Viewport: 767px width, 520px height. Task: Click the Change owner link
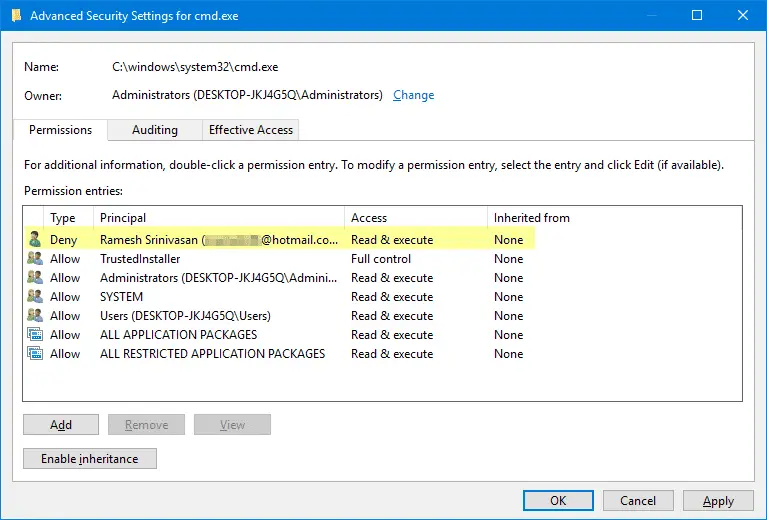(x=413, y=95)
